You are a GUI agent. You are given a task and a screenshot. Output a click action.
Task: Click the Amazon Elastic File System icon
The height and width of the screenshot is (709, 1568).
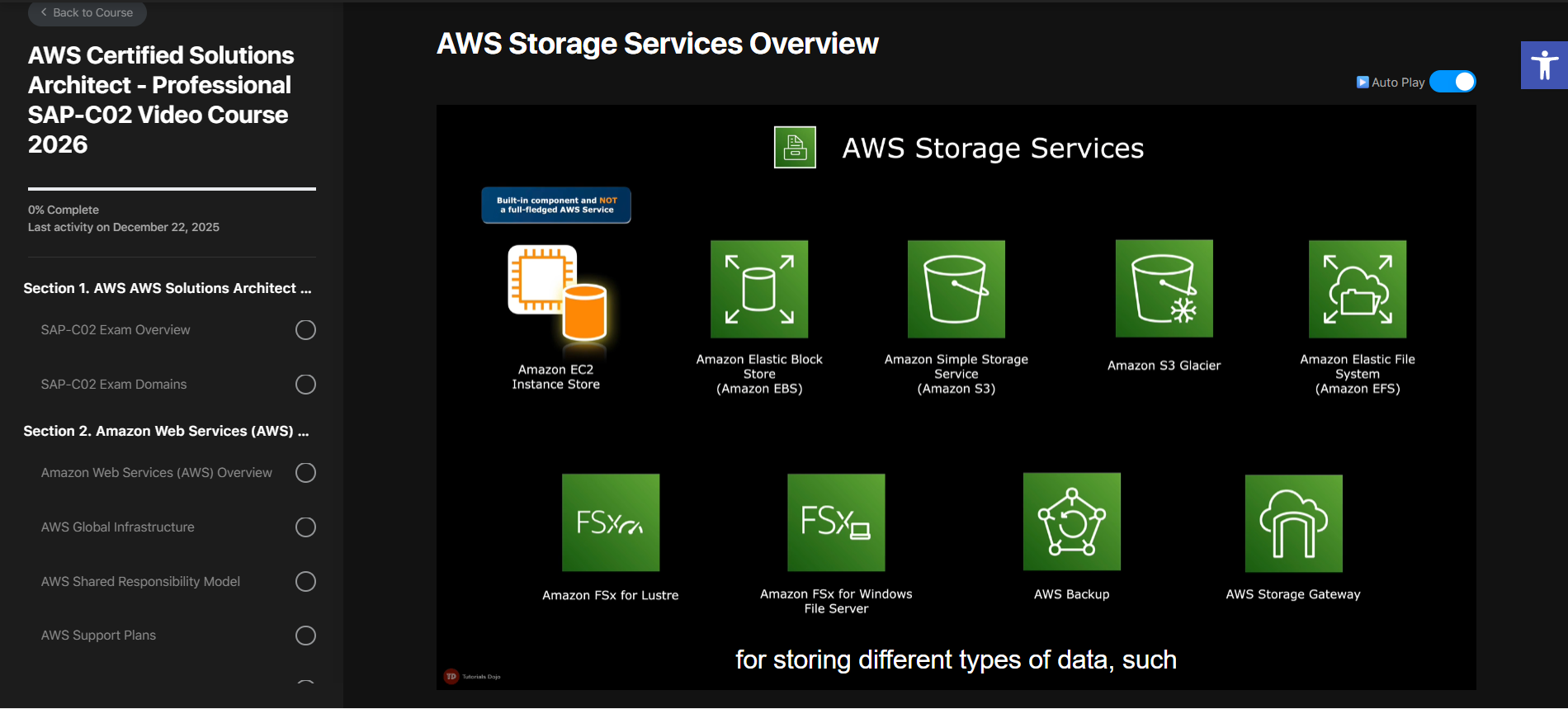[x=1358, y=289]
